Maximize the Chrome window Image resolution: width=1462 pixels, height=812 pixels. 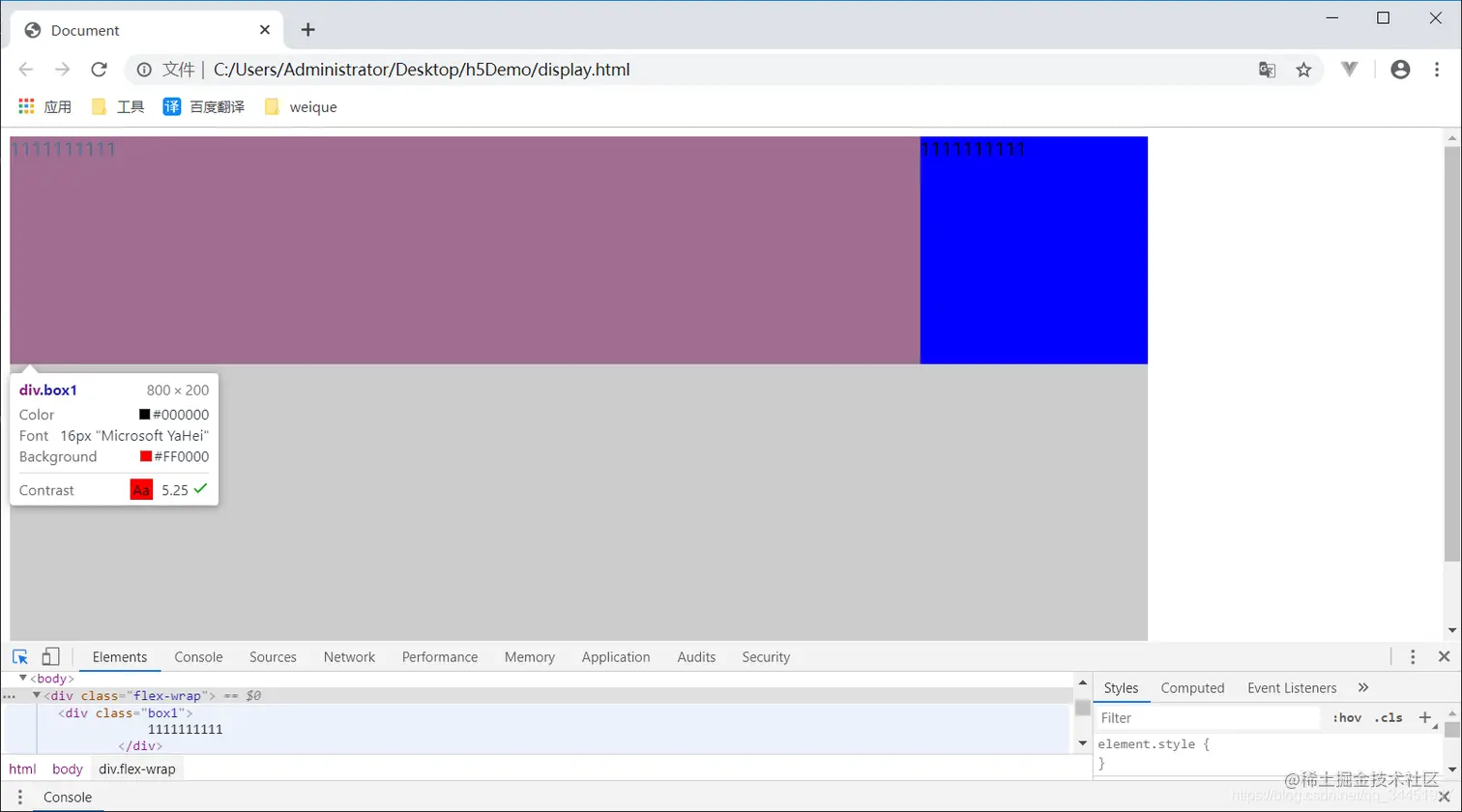(x=1383, y=17)
